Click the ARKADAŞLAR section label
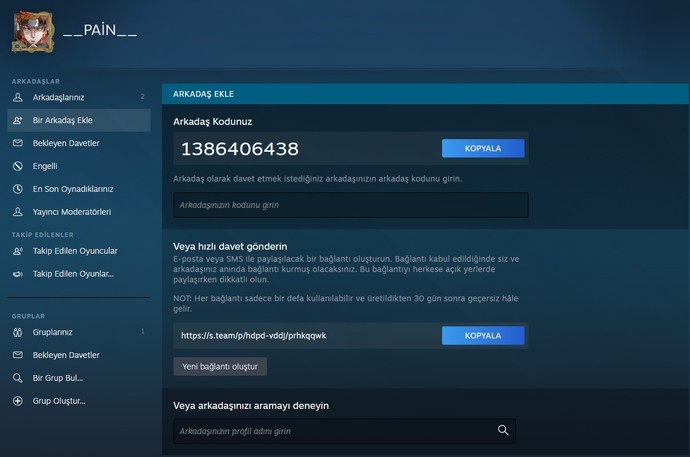The width and height of the screenshot is (690, 457). pos(36,81)
